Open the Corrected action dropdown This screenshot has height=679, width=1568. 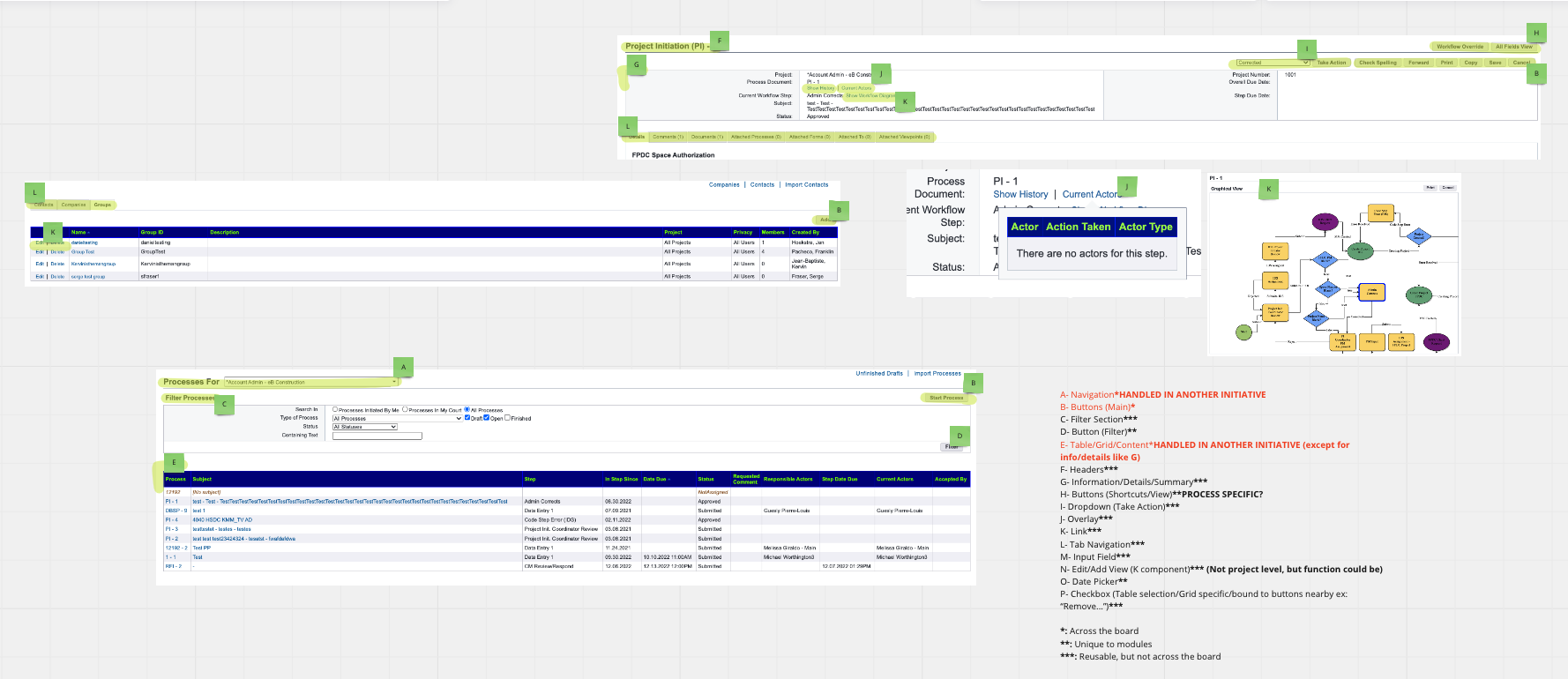(1273, 63)
